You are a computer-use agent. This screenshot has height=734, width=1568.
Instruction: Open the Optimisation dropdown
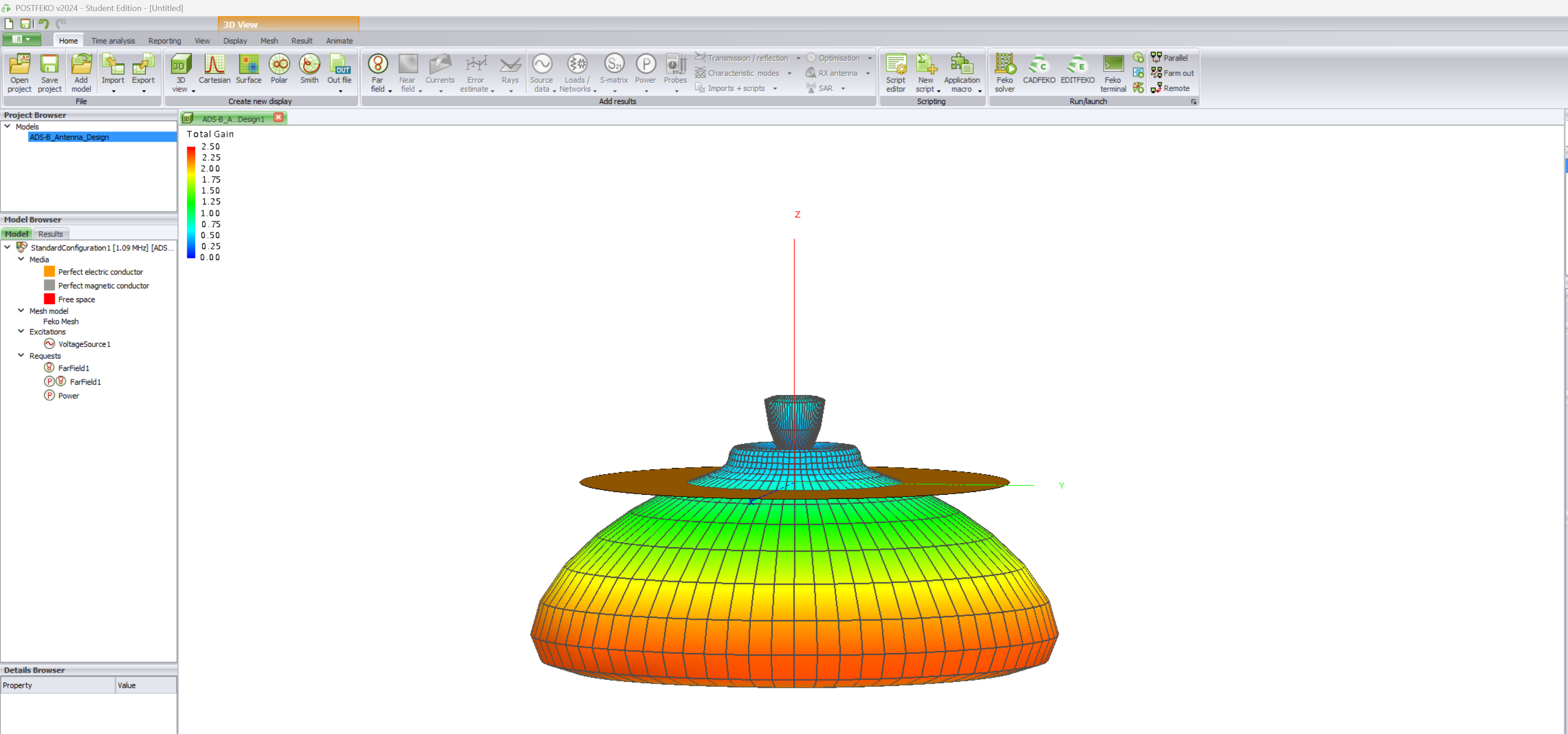pos(869,59)
